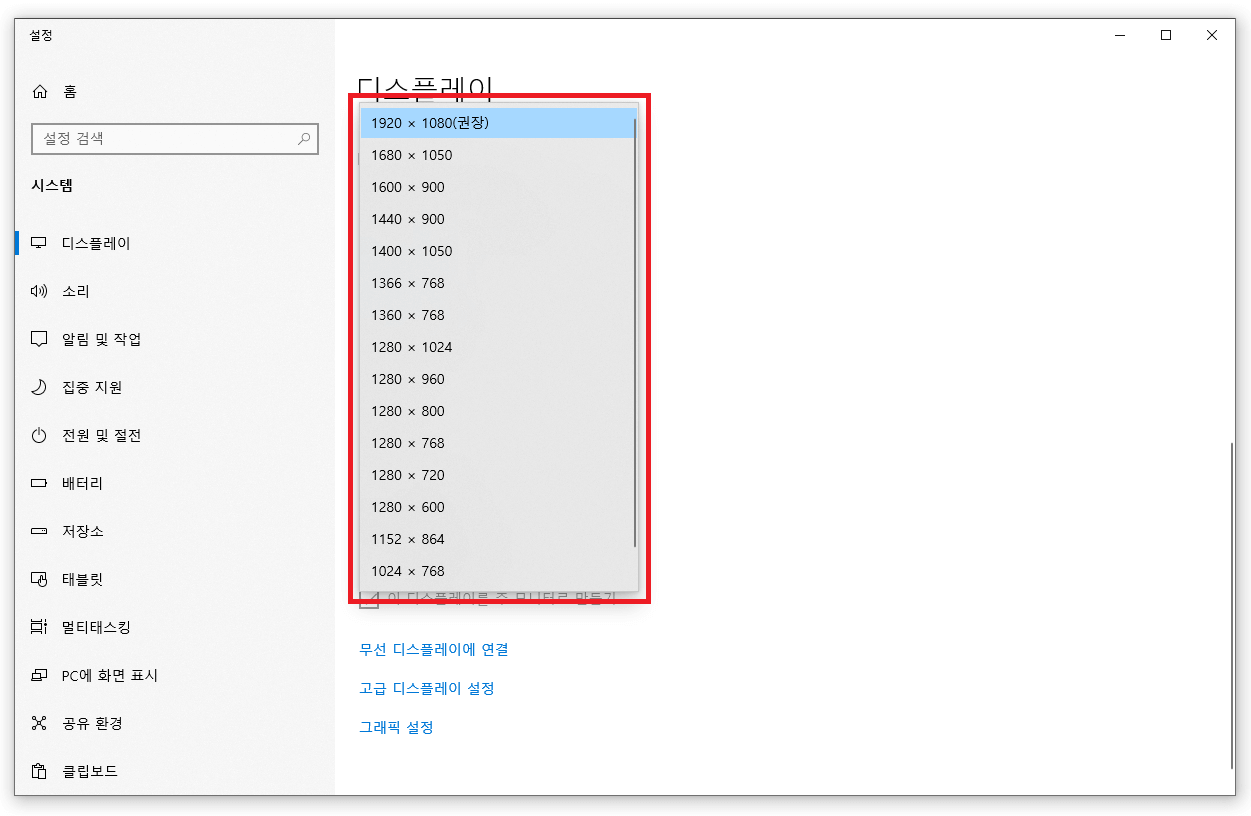Pick 1400 × 1050 from list
This screenshot has height=816, width=1251.
tap(498, 251)
